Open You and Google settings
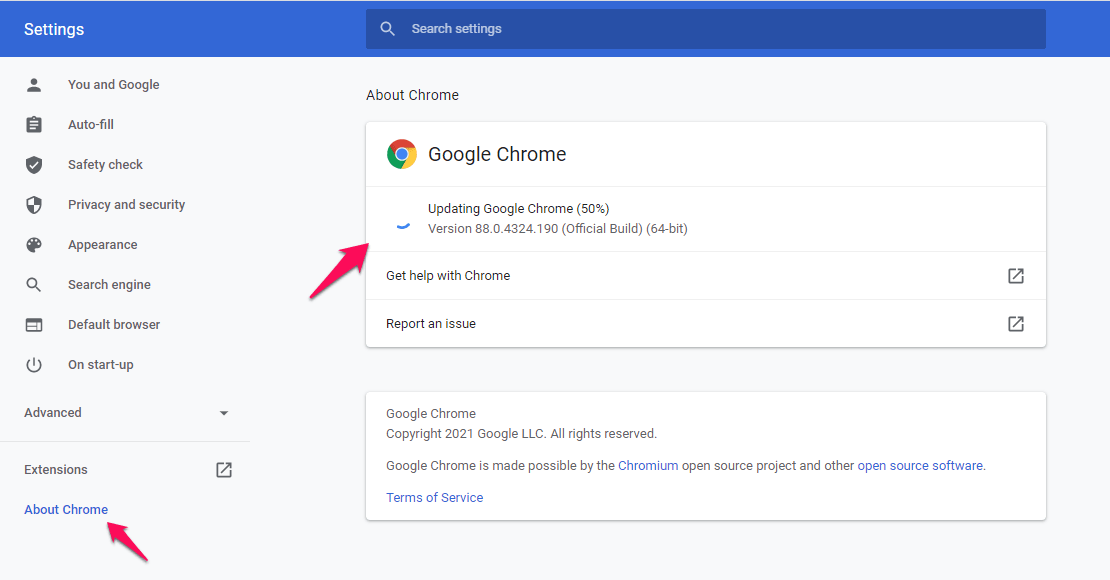Viewport: 1110px width, 580px height. pos(113,85)
